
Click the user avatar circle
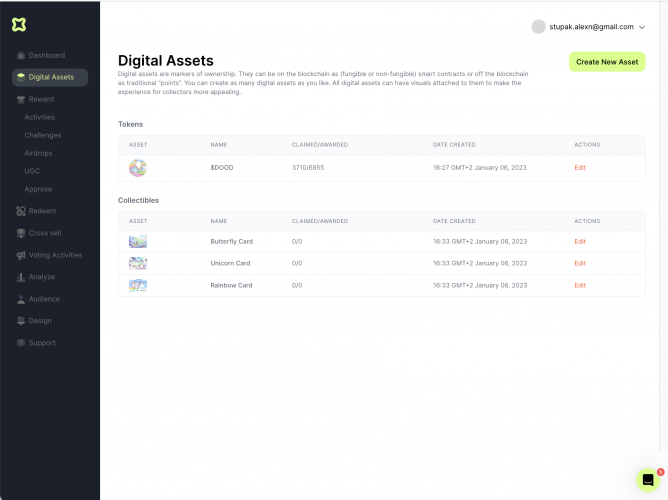click(538, 26)
